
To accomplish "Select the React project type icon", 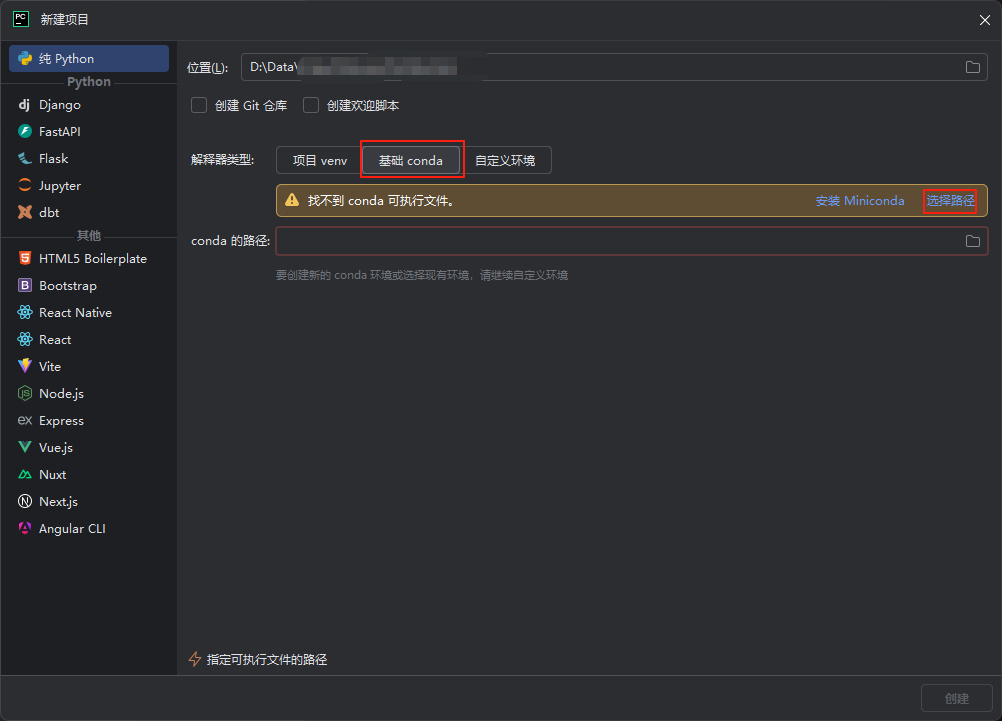I will (x=24, y=339).
